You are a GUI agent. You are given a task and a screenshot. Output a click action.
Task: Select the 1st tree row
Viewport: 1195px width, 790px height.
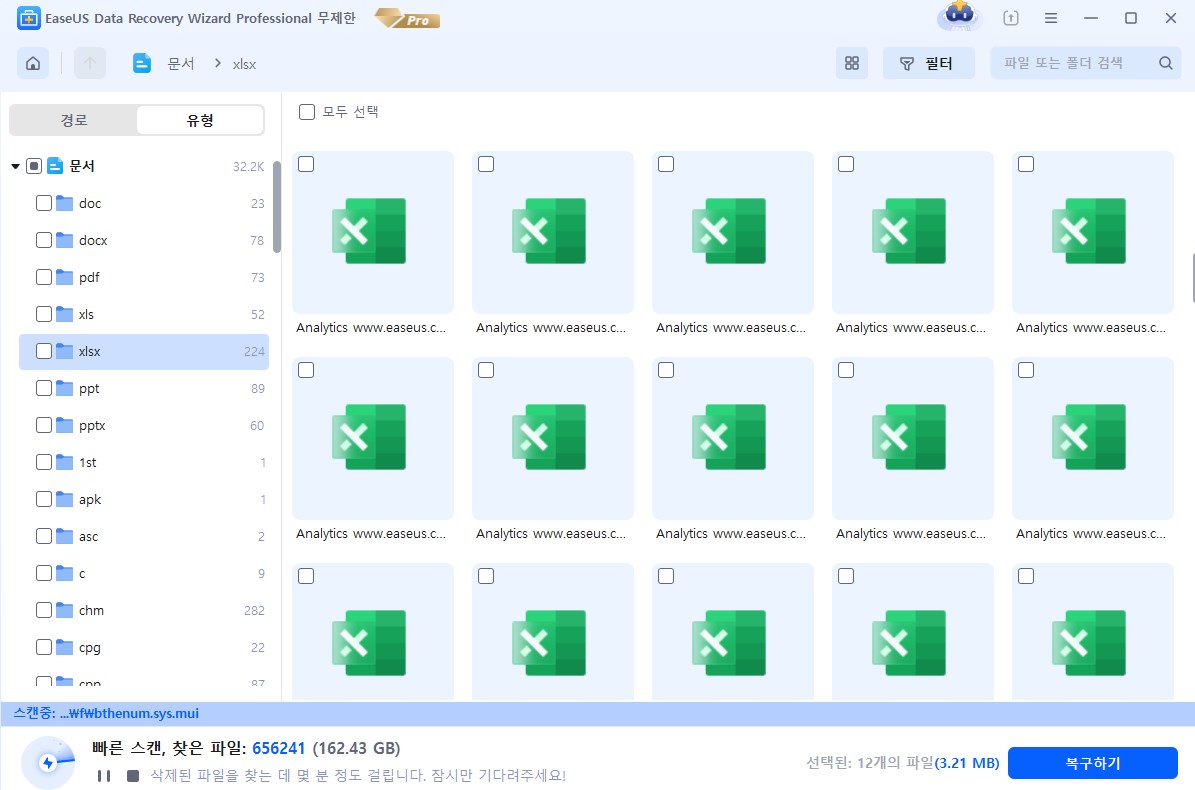(x=144, y=462)
